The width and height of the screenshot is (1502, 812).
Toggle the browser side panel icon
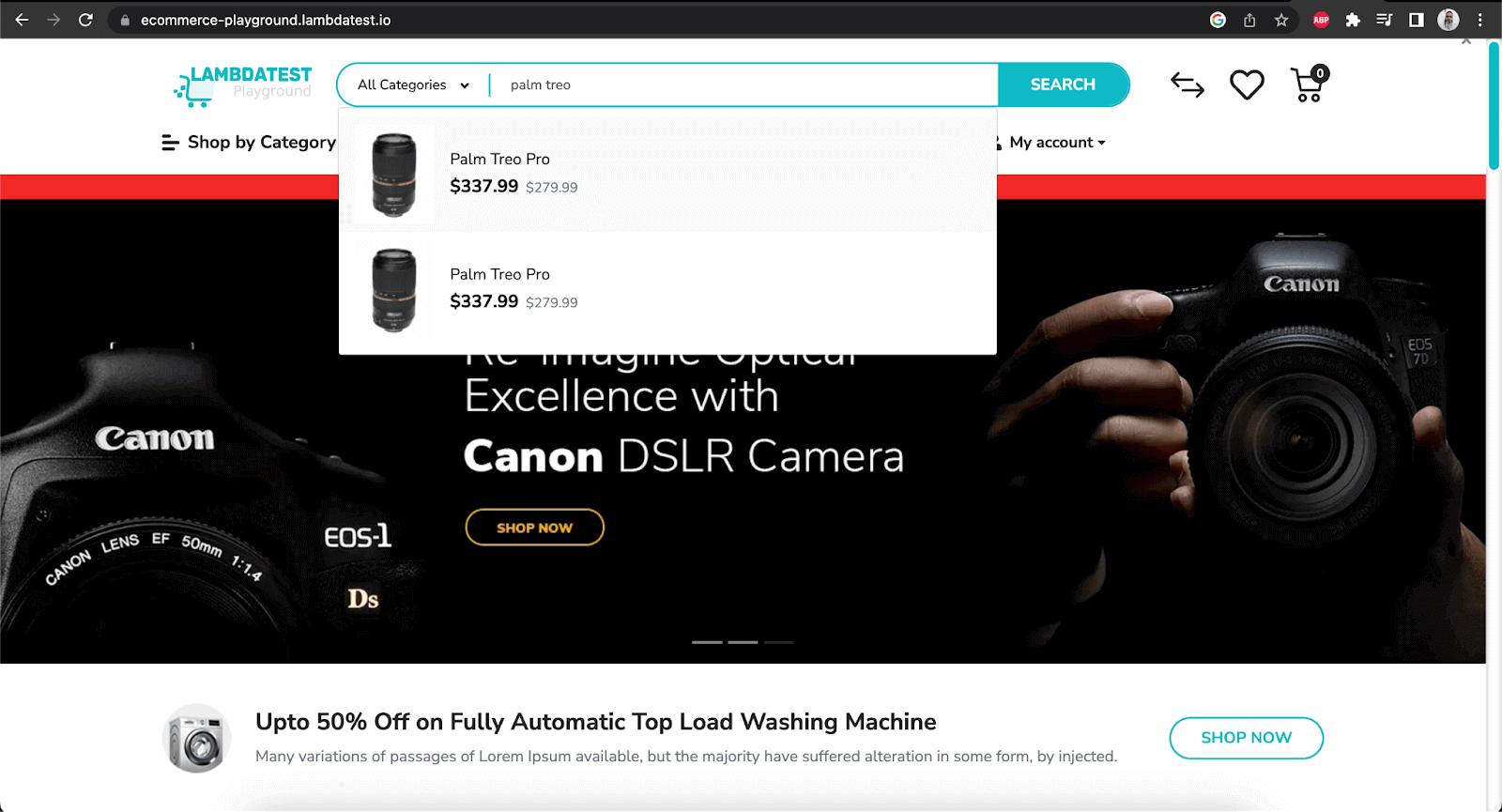click(x=1417, y=20)
